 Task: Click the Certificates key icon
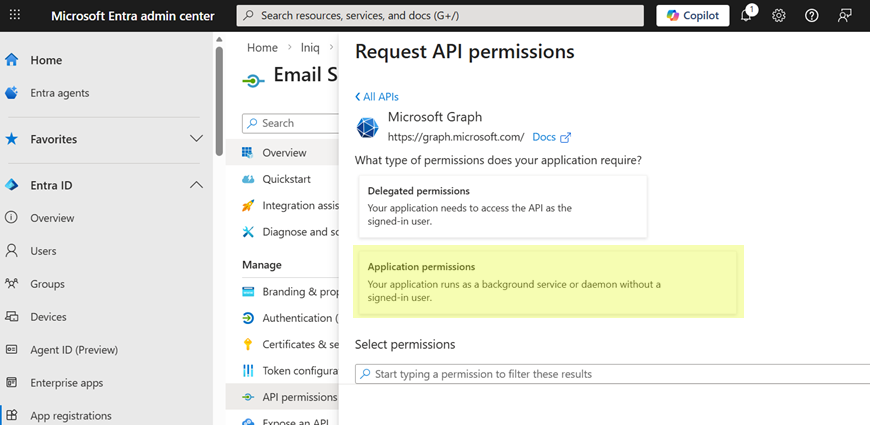tap(248, 345)
